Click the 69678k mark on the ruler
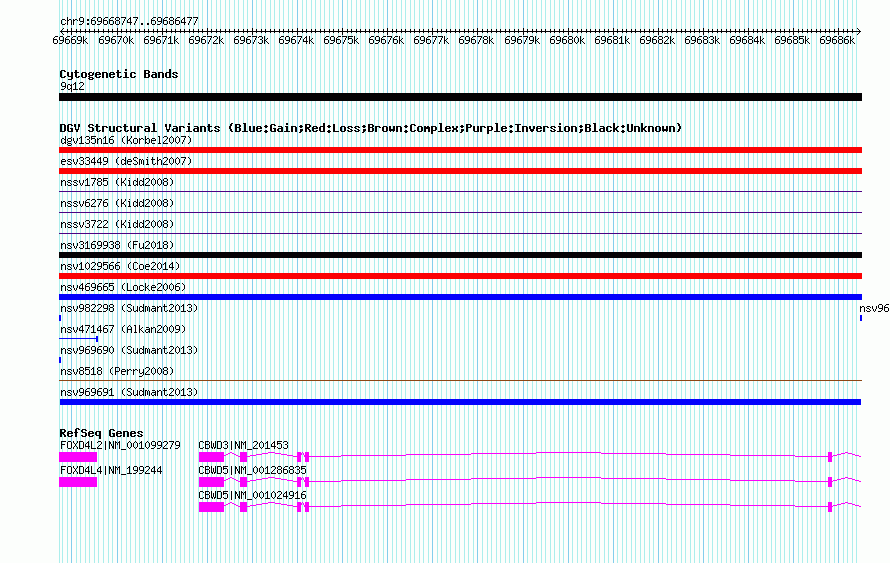Screen dimensions: 890x563 click(476, 40)
